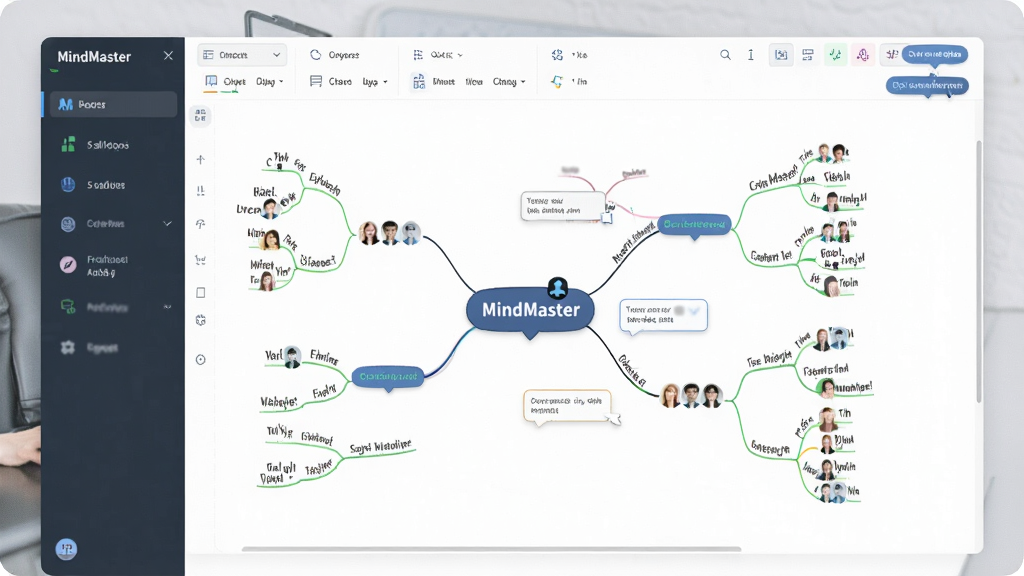
Task: Click the two-vertical-bars icon in the tool strip
Action: pyautogui.click(x=200, y=191)
